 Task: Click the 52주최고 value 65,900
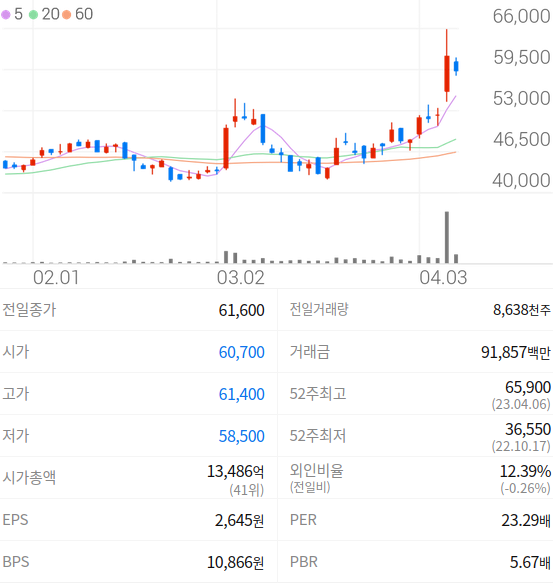coord(528,387)
